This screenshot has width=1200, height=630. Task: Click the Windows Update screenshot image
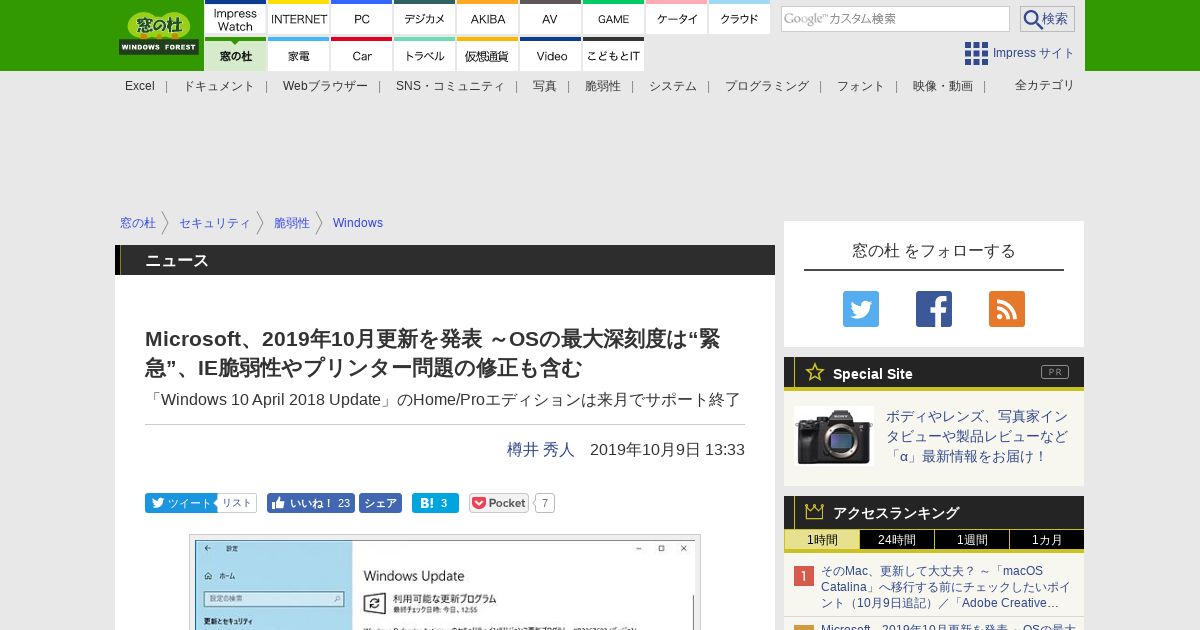pyautogui.click(x=445, y=582)
